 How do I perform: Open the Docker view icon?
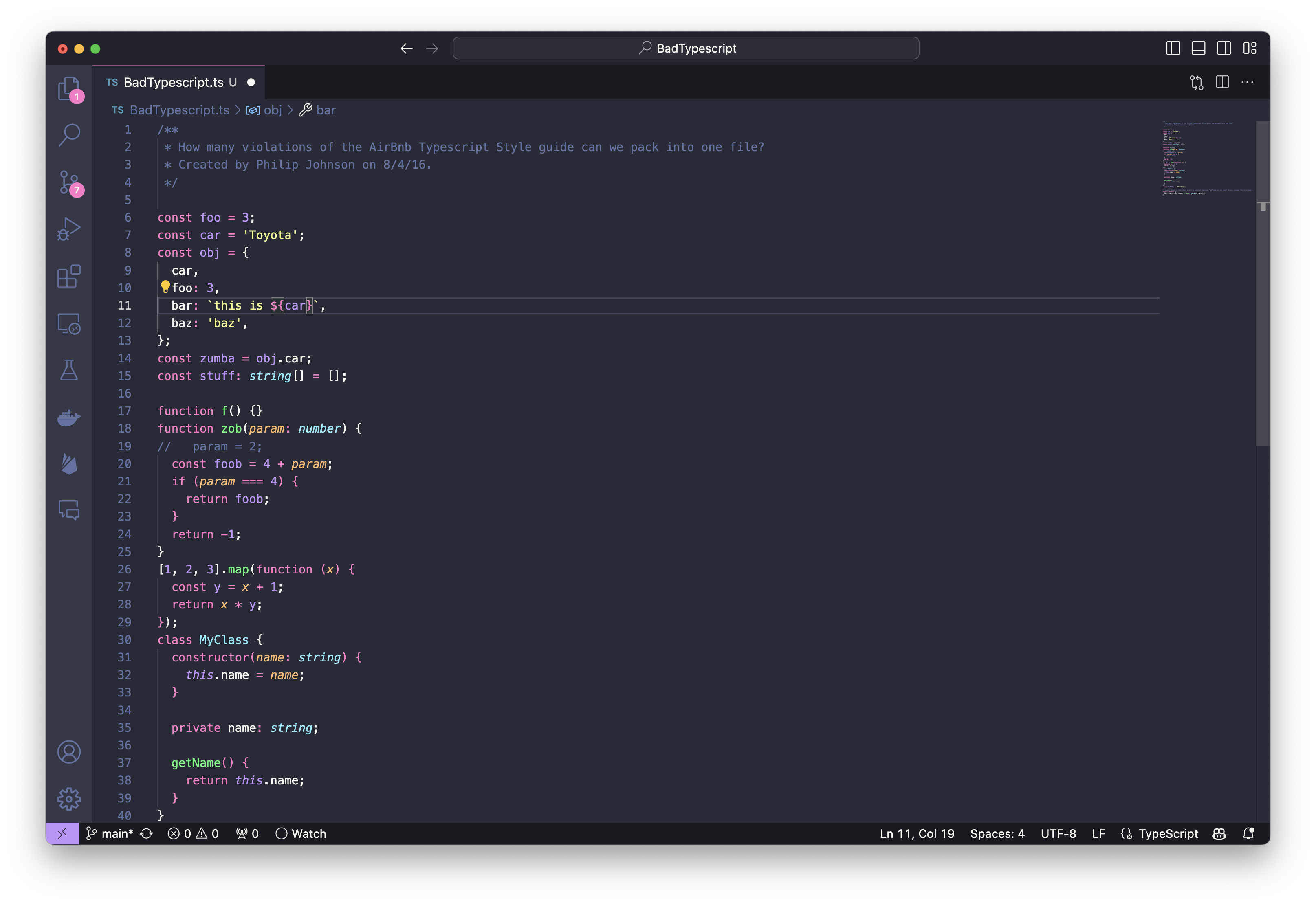[69, 417]
